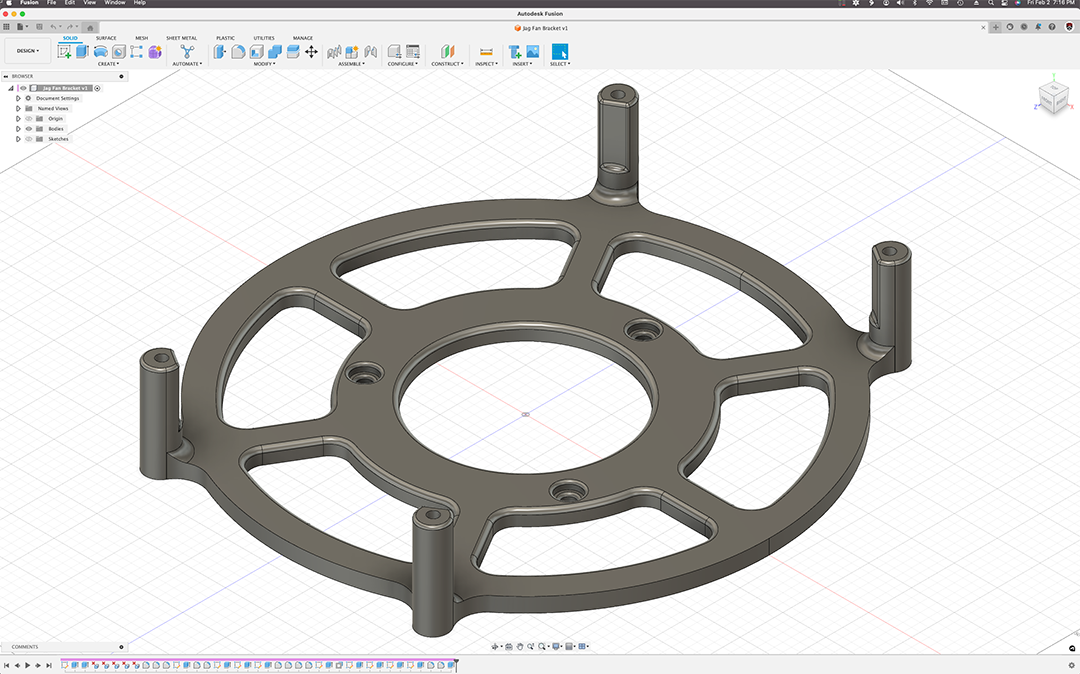
Task: Switch to the Manage tab
Action: pyautogui.click(x=303, y=38)
